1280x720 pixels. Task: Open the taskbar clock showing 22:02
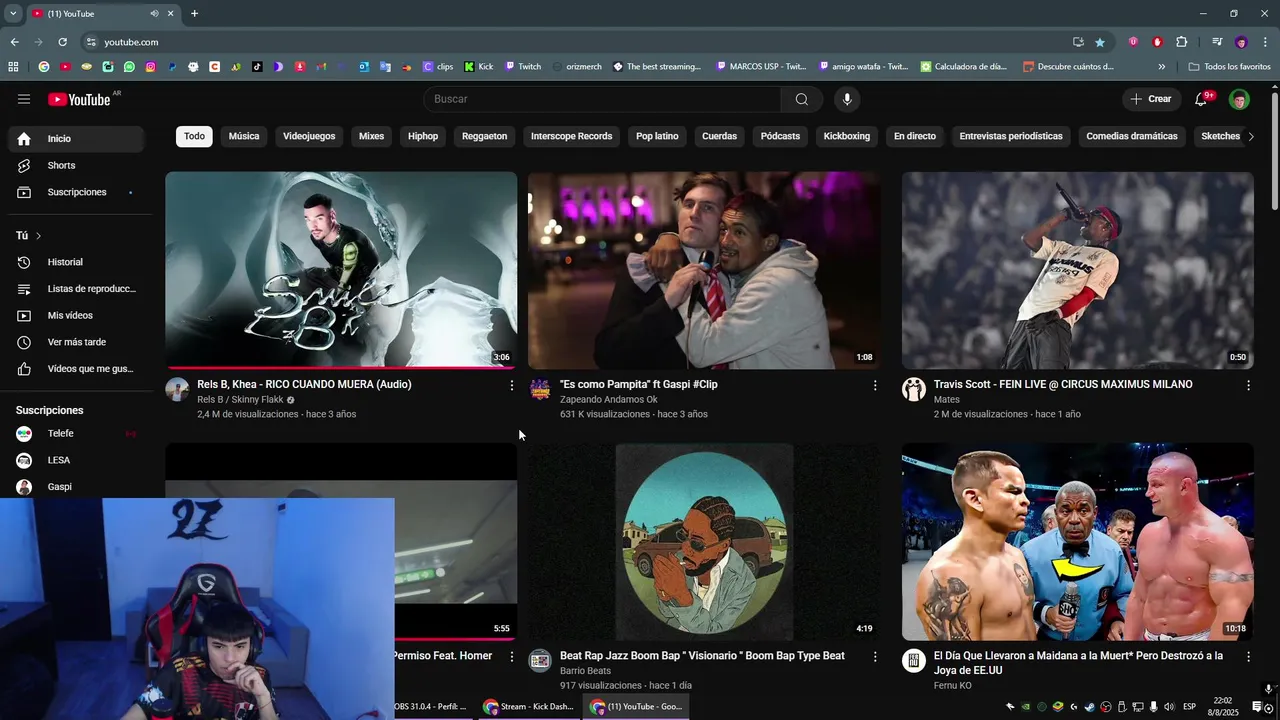click(1223, 707)
